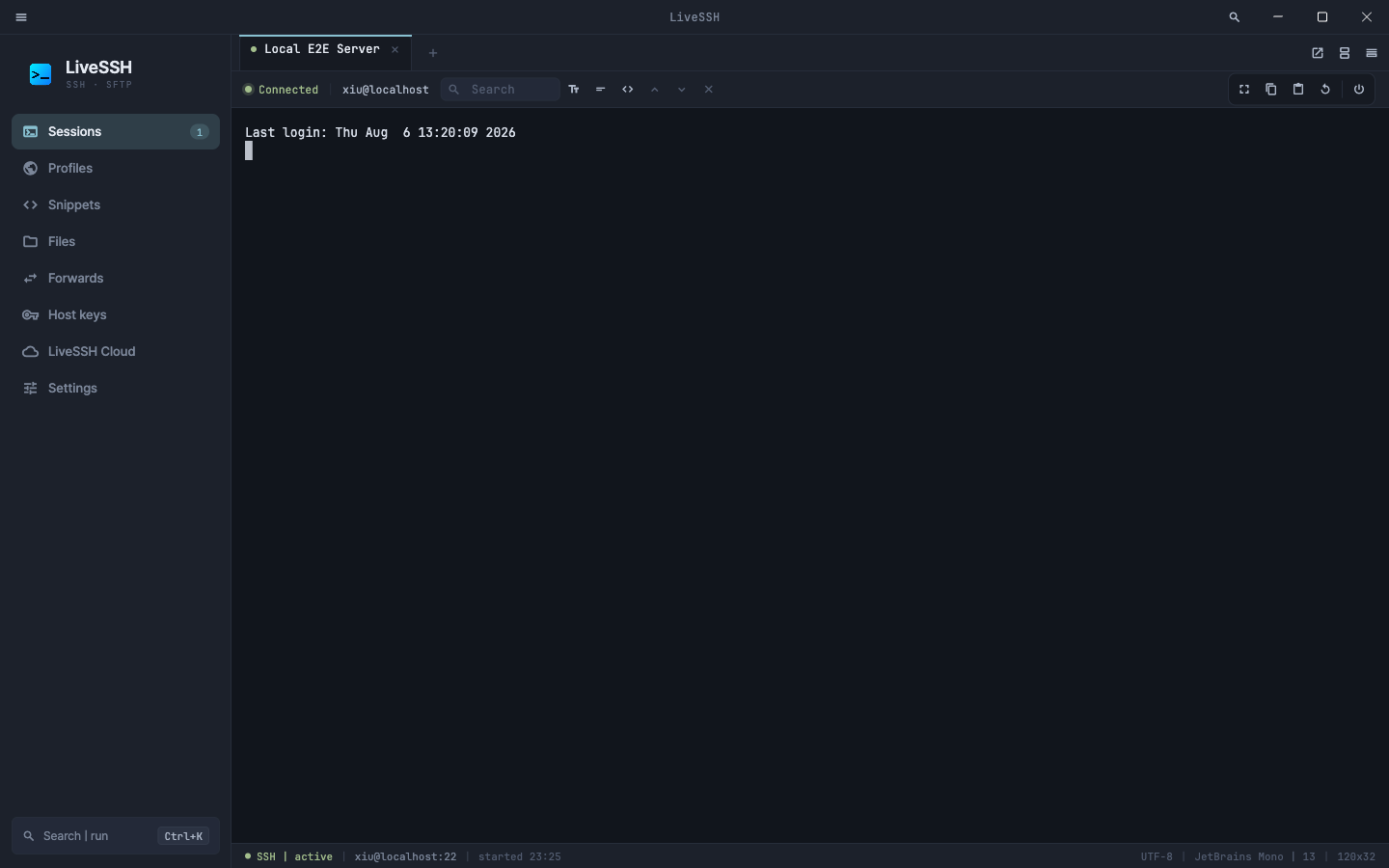
Task: Click the LiveSSH terminal logo icon
Action: [x=41, y=74]
